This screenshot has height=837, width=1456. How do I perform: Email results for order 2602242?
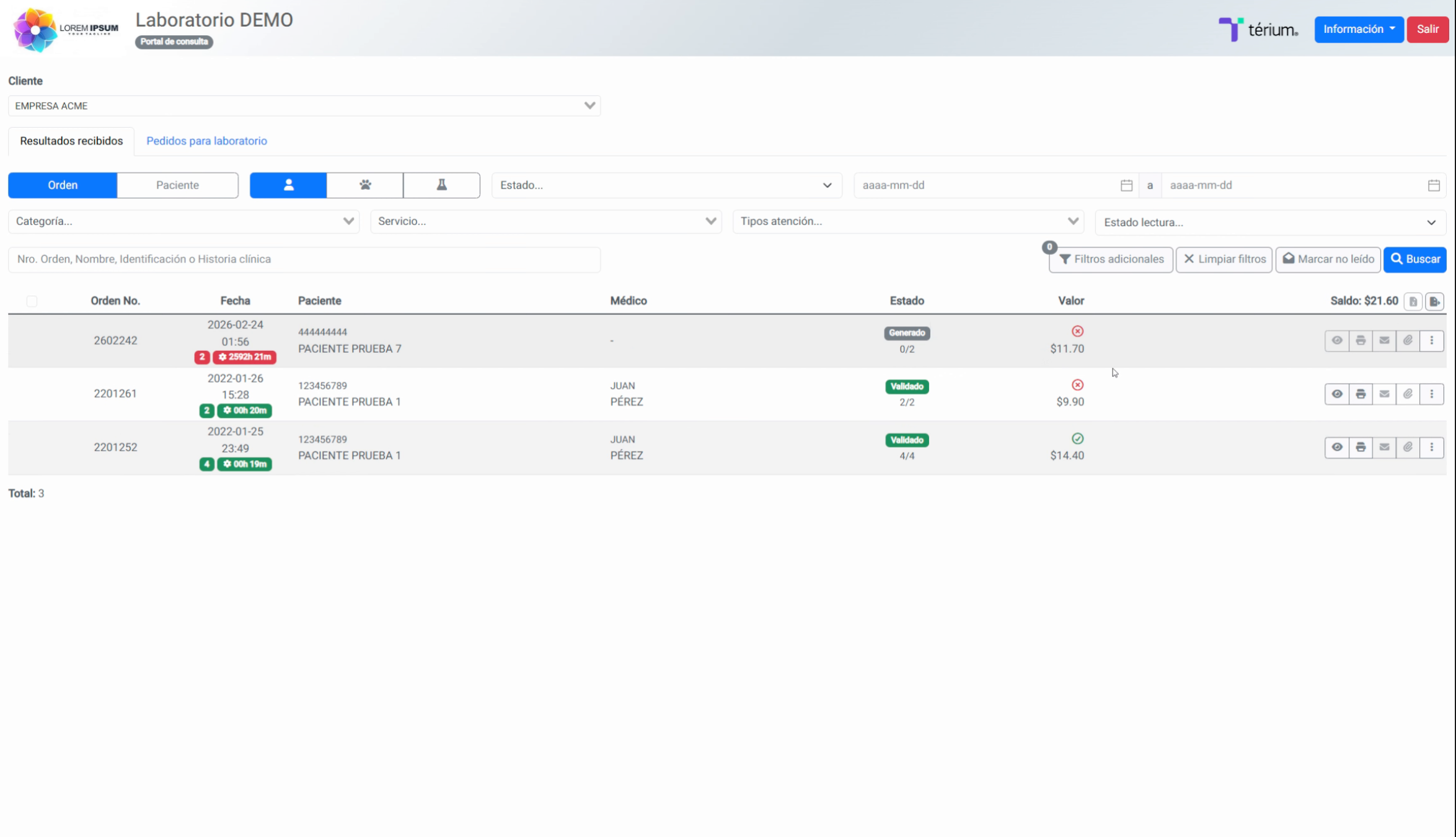point(1384,340)
